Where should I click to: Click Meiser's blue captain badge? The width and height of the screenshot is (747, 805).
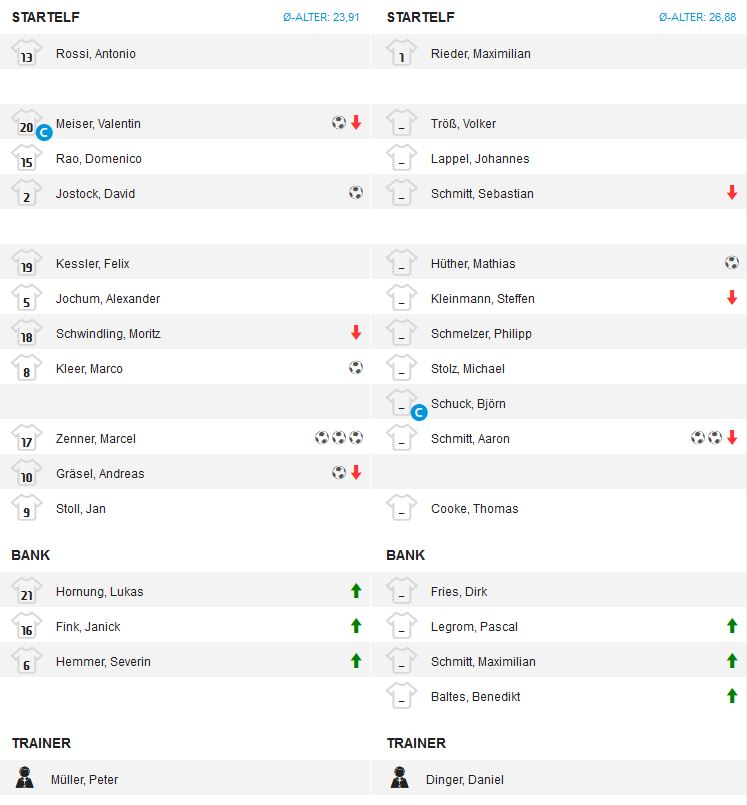click(x=44, y=131)
